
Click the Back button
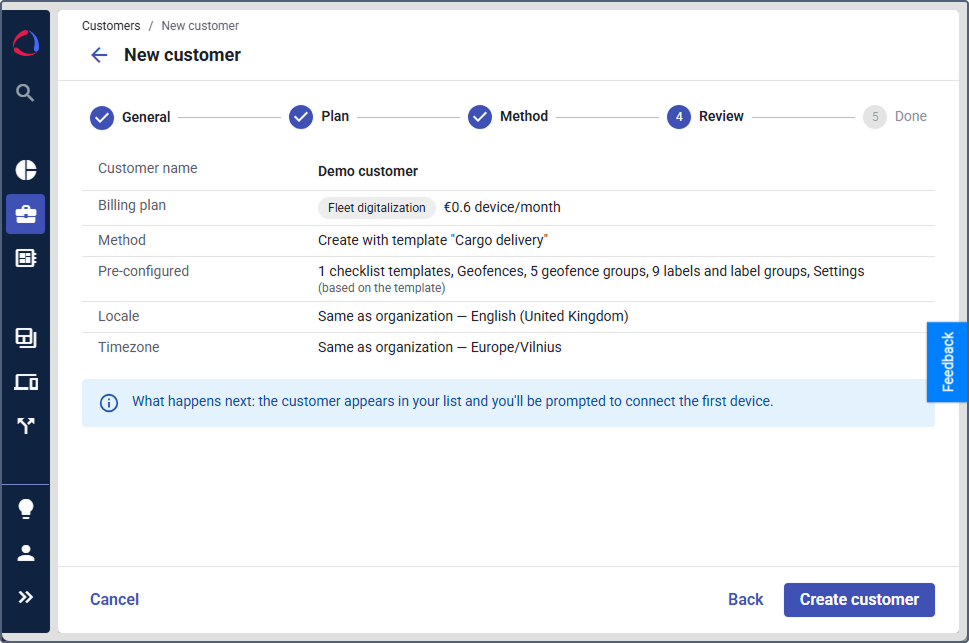(x=745, y=599)
